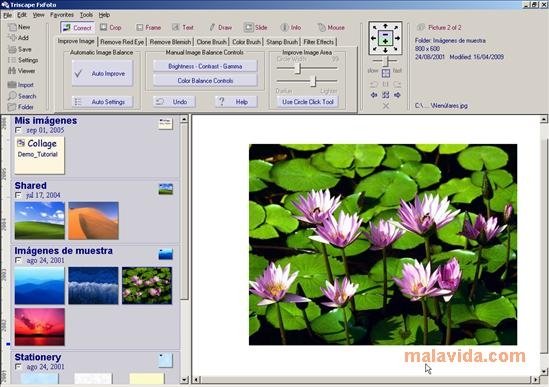The image size is (549, 387).
Task: Select the green hill thumbnail in Shared
Action: pos(40,221)
